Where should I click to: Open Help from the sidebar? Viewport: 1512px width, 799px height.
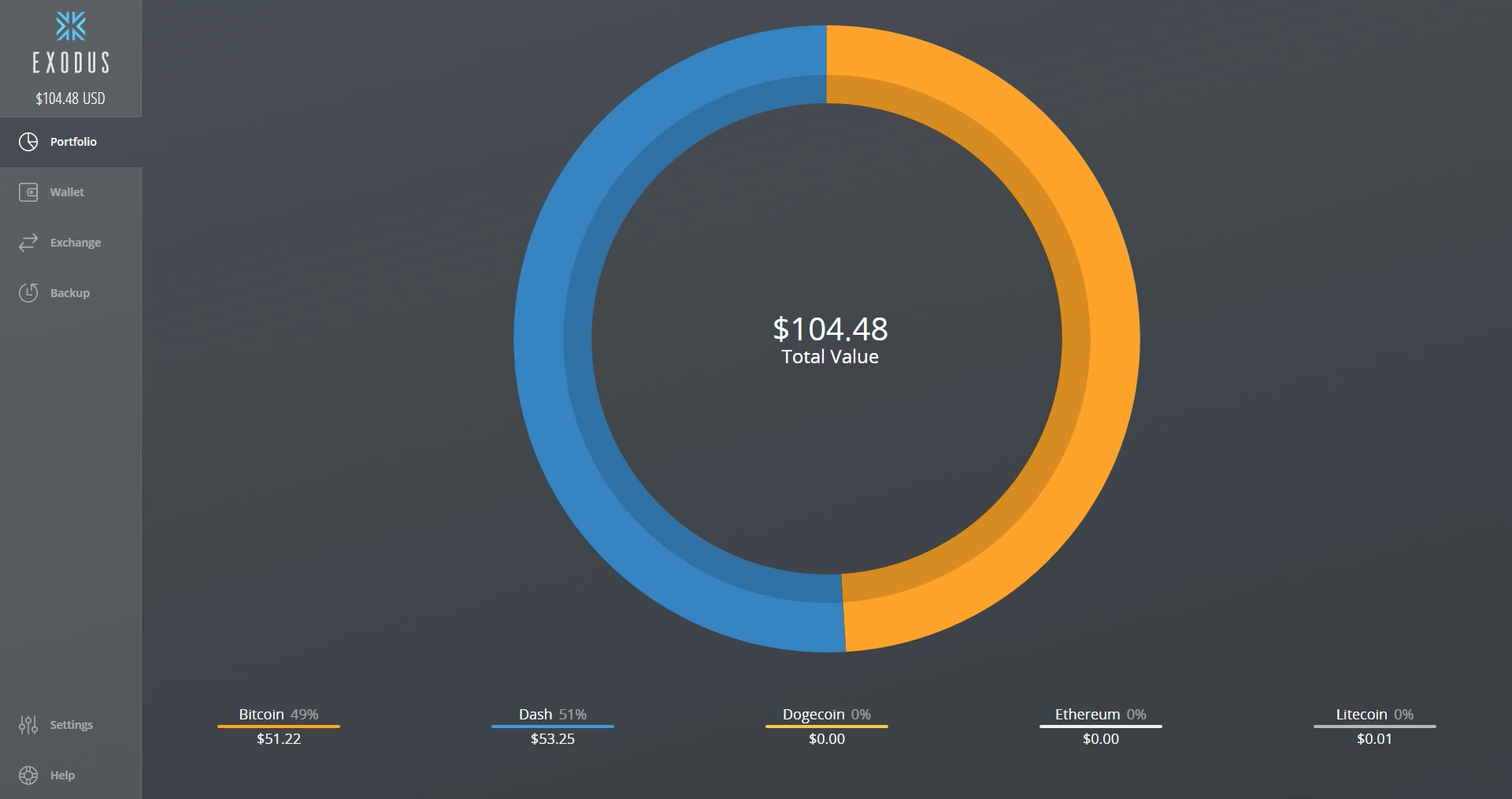coord(71,775)
